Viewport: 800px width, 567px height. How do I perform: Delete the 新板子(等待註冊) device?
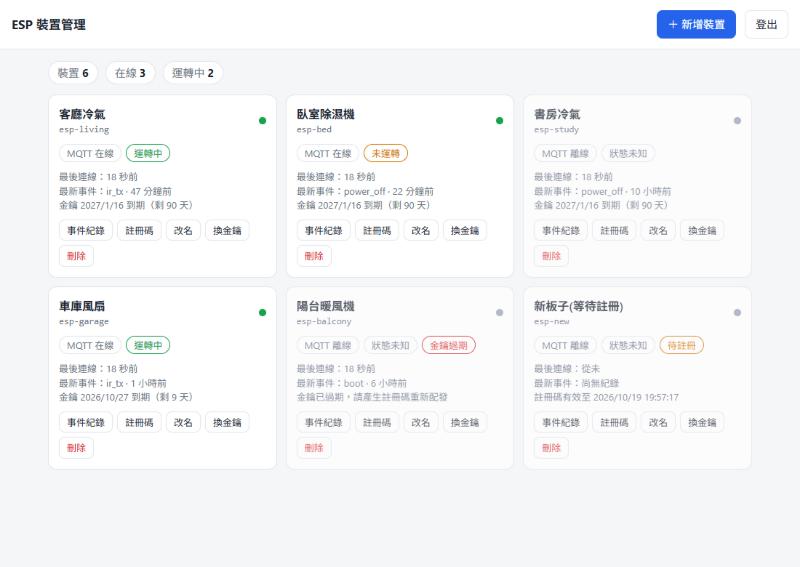(552, 448)
